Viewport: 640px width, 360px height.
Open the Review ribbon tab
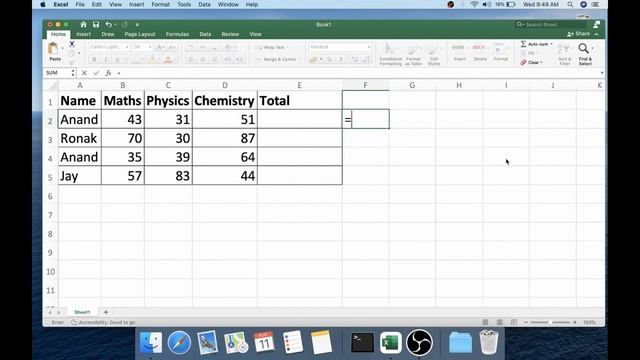tap(230, 34)
